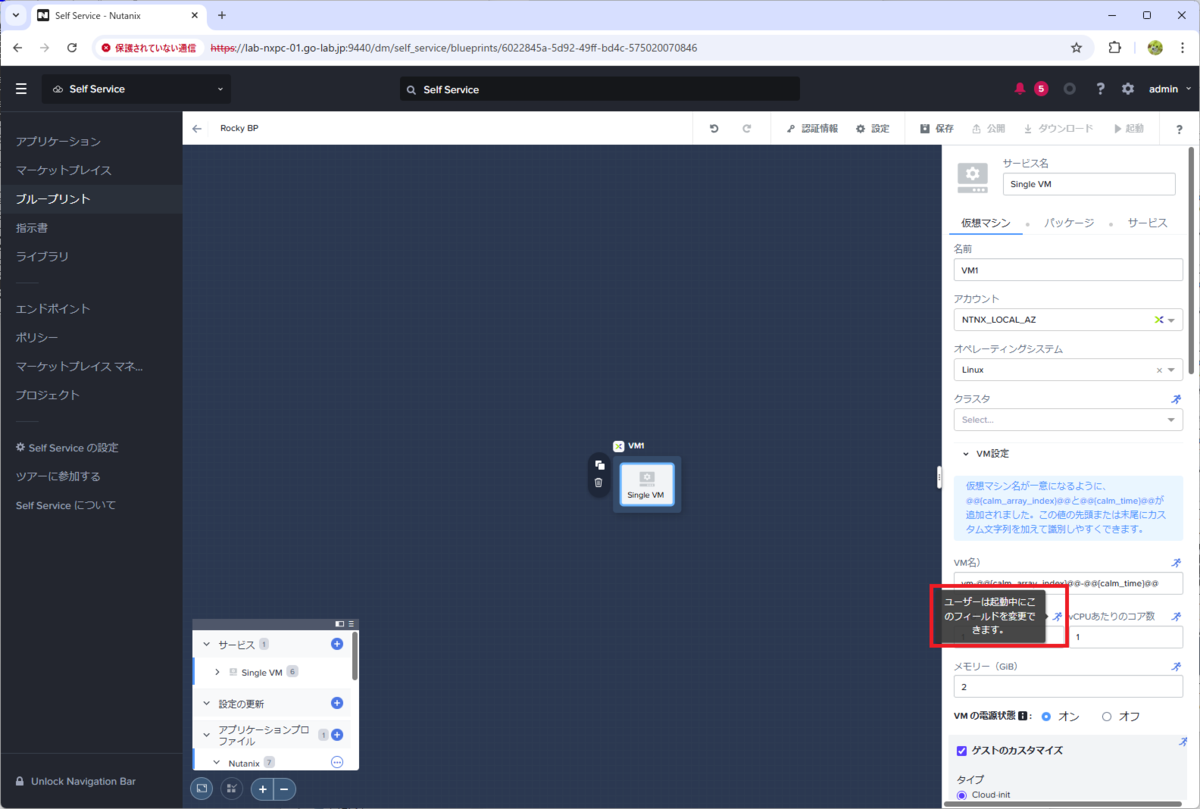Click Unlock Navigation Bar
This screenshot has height=809, width=1200.
(75, 781)
